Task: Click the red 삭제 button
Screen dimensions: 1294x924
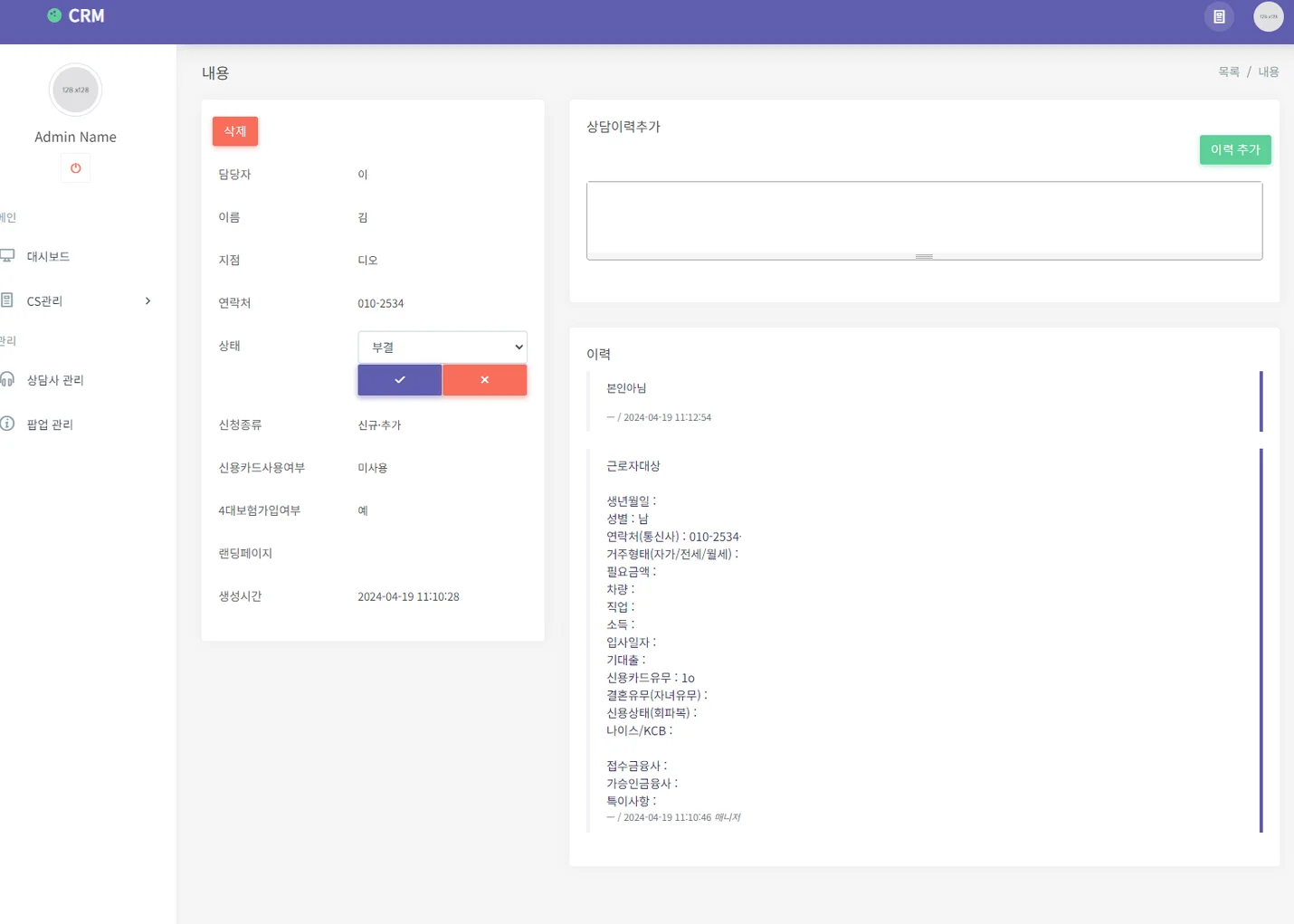Action: pyautogui.click(x=235, y=131)
